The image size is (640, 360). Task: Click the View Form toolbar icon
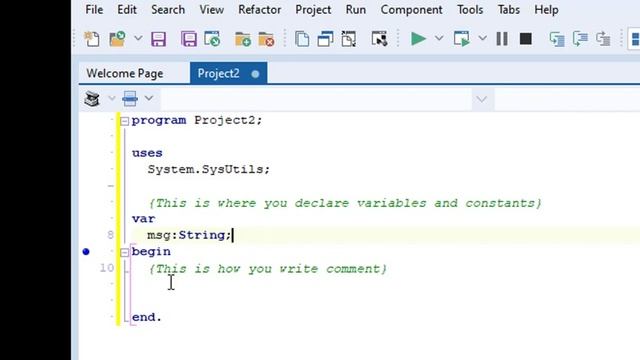coord(325,39)
